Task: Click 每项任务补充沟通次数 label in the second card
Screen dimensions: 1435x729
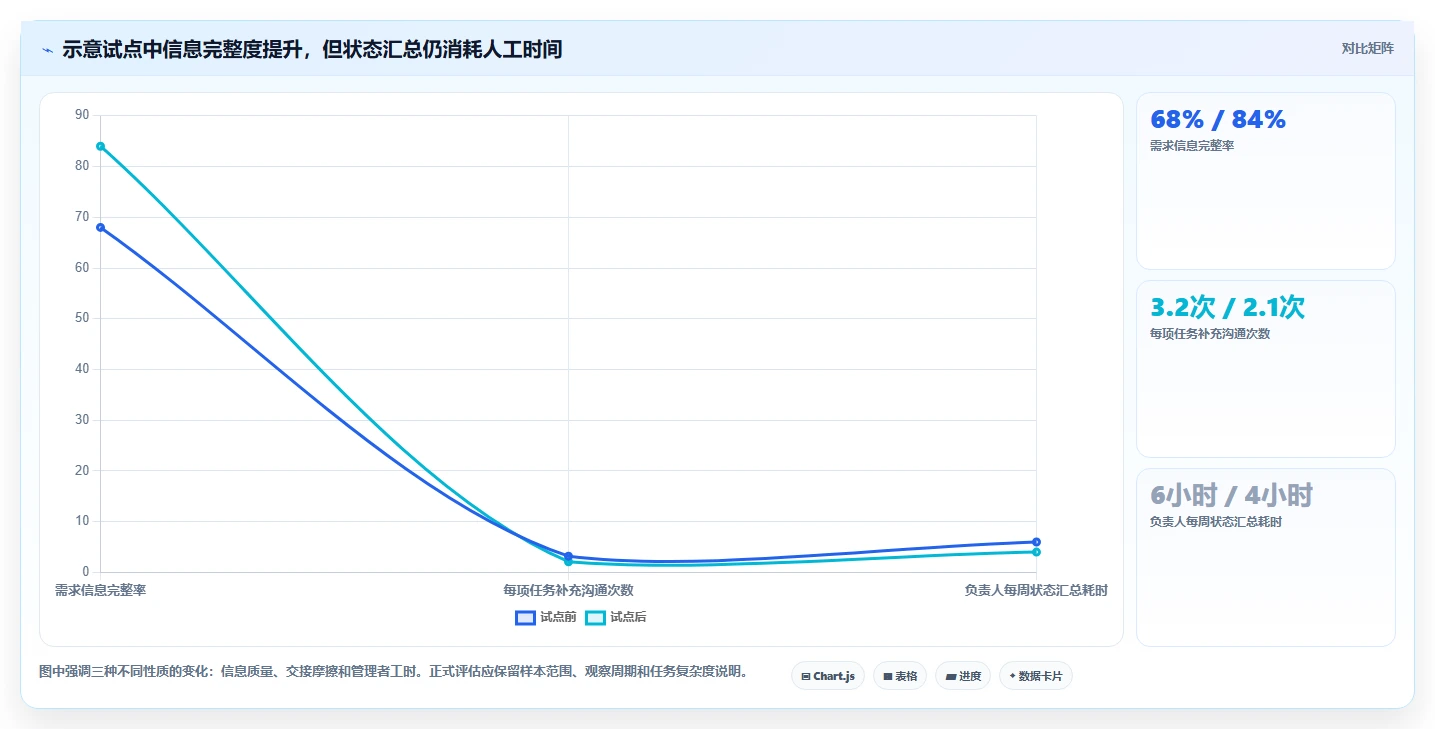Action: (1210, 334)
